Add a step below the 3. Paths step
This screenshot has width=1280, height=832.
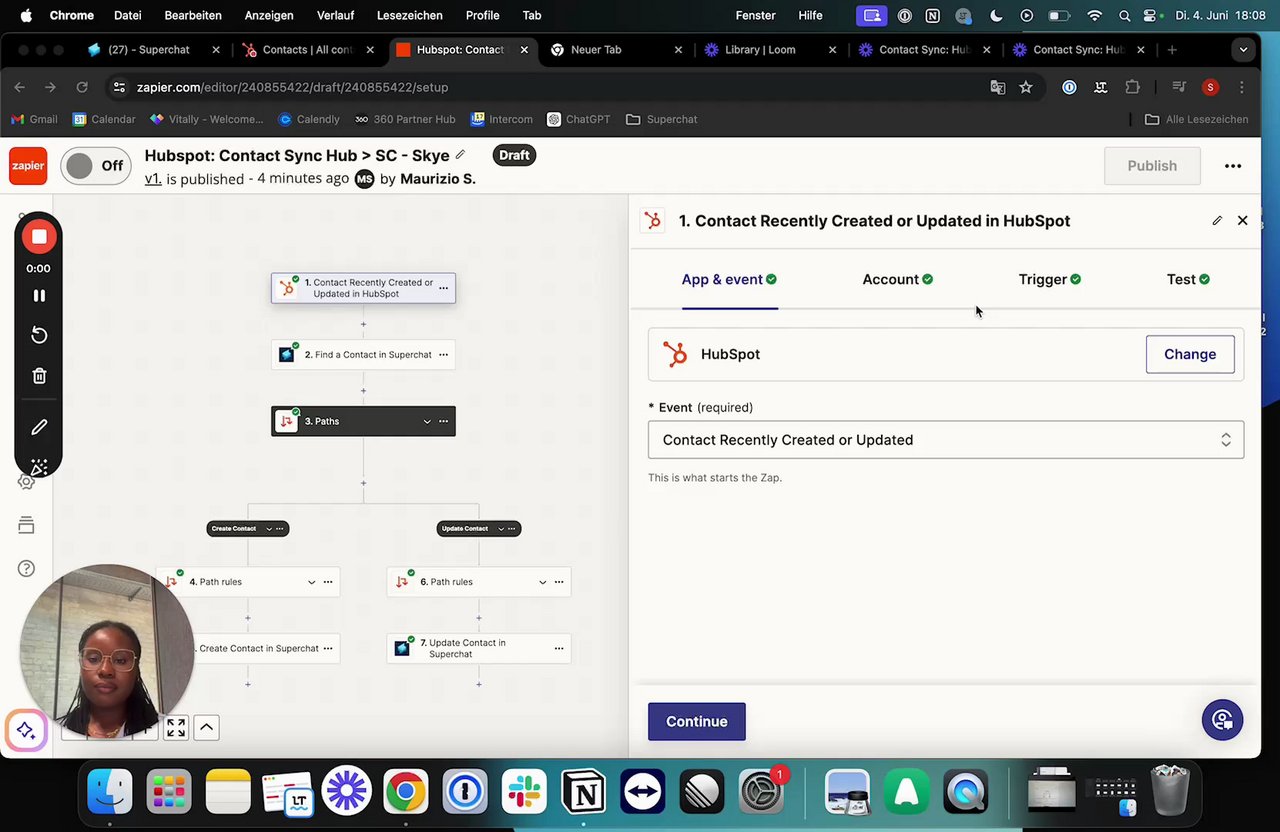tap(363, 483)
